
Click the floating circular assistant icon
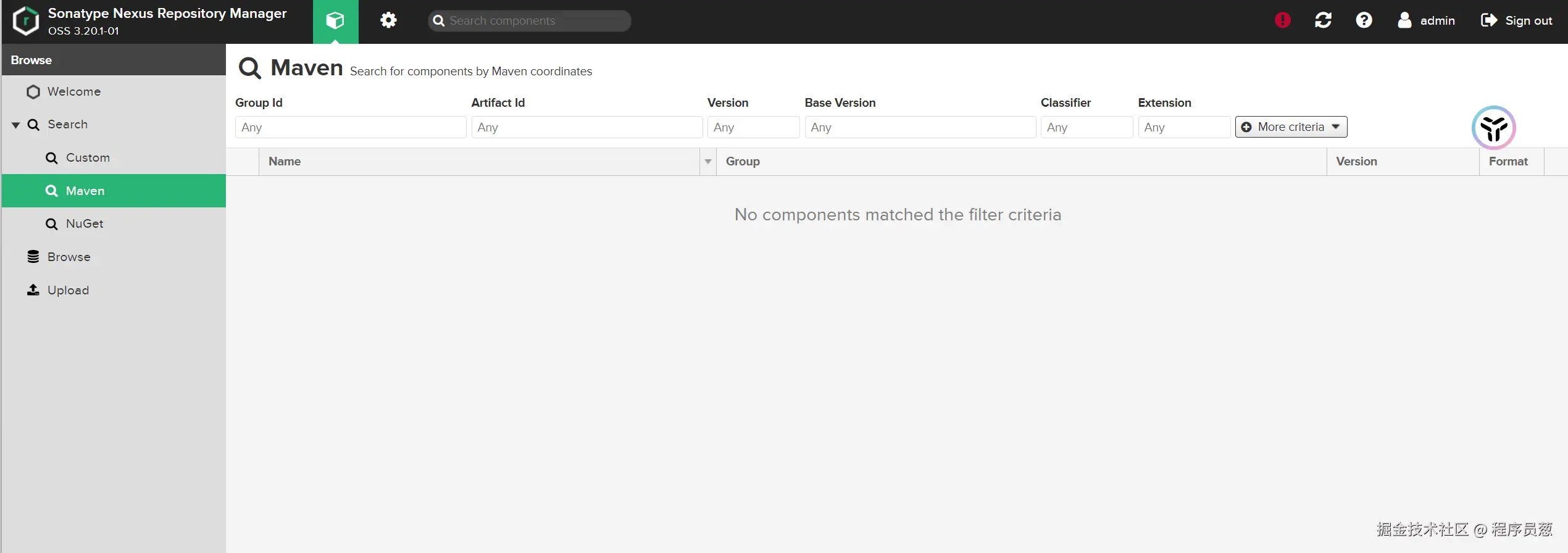[1494, 128]
